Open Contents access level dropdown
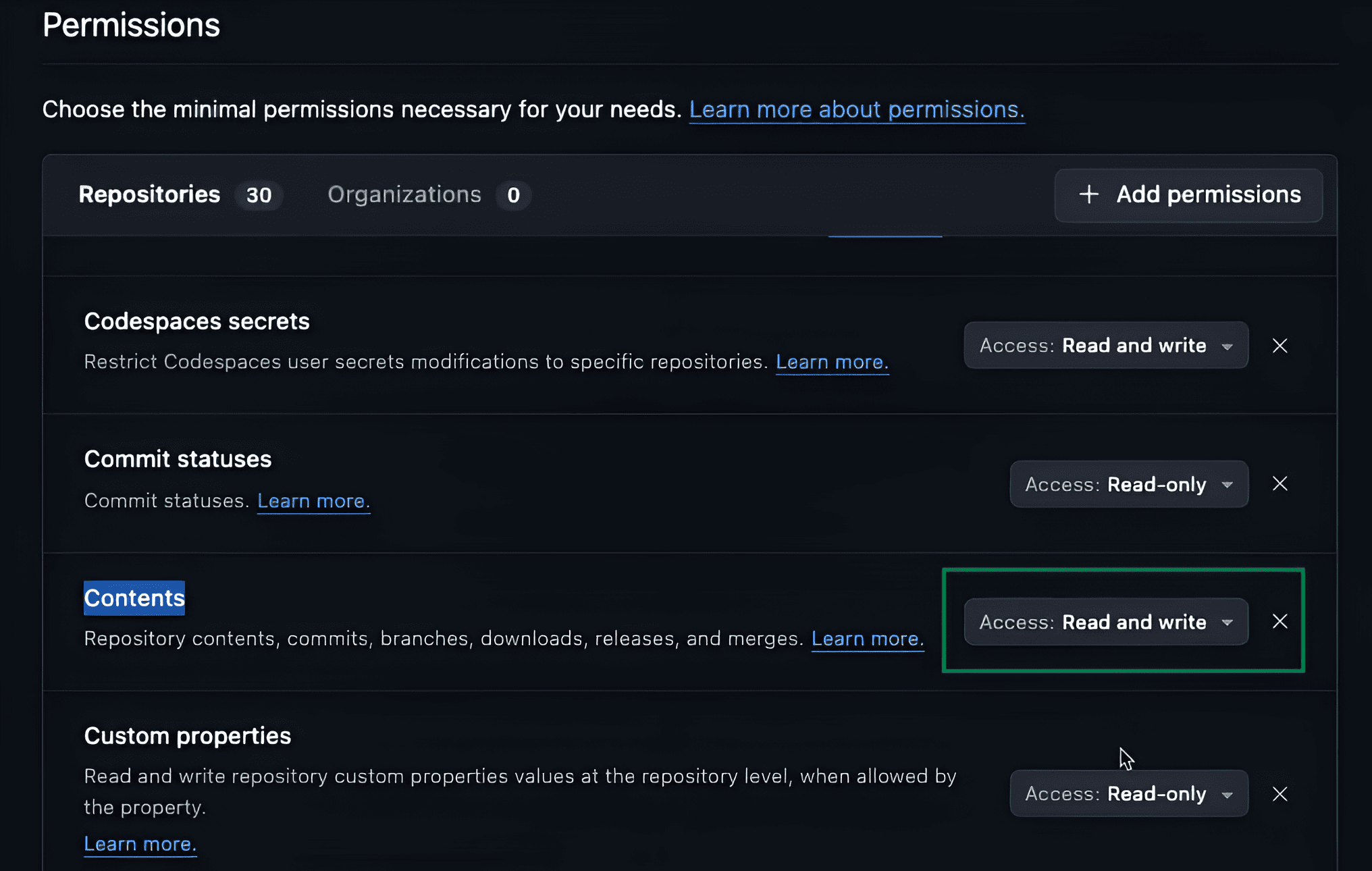Screen dimensions: 1372x871 click(1105, 622)
